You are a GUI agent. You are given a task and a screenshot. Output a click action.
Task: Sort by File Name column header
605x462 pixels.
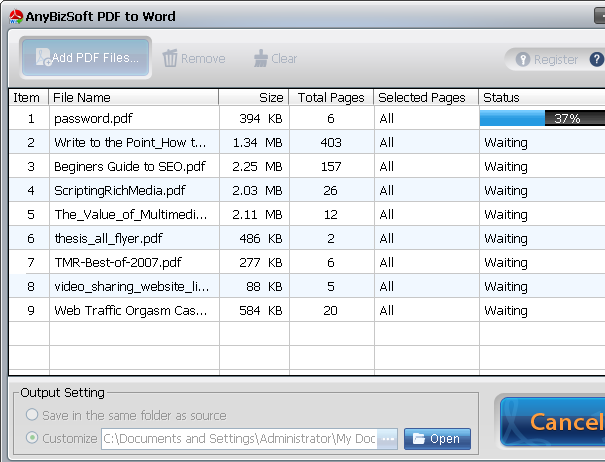click(x=134, y=97)
